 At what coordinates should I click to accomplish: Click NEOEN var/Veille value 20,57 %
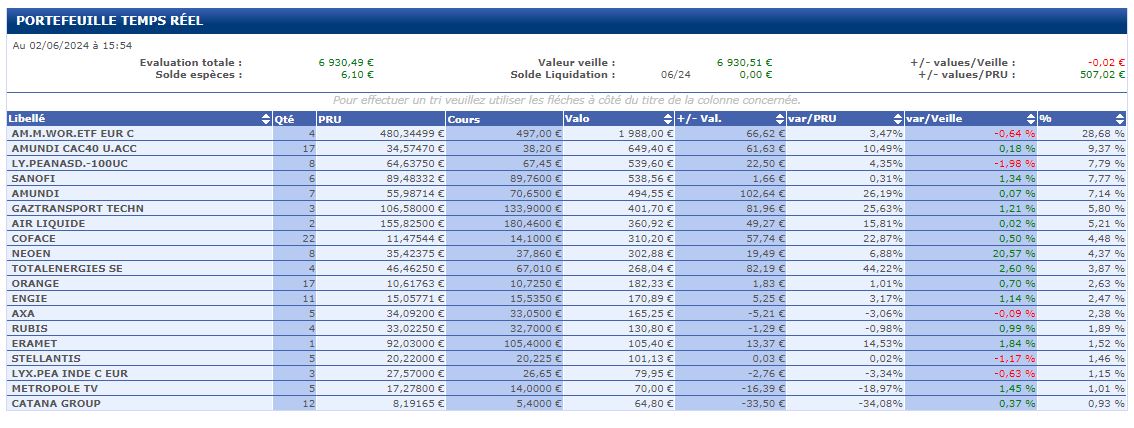(1014, 254)
